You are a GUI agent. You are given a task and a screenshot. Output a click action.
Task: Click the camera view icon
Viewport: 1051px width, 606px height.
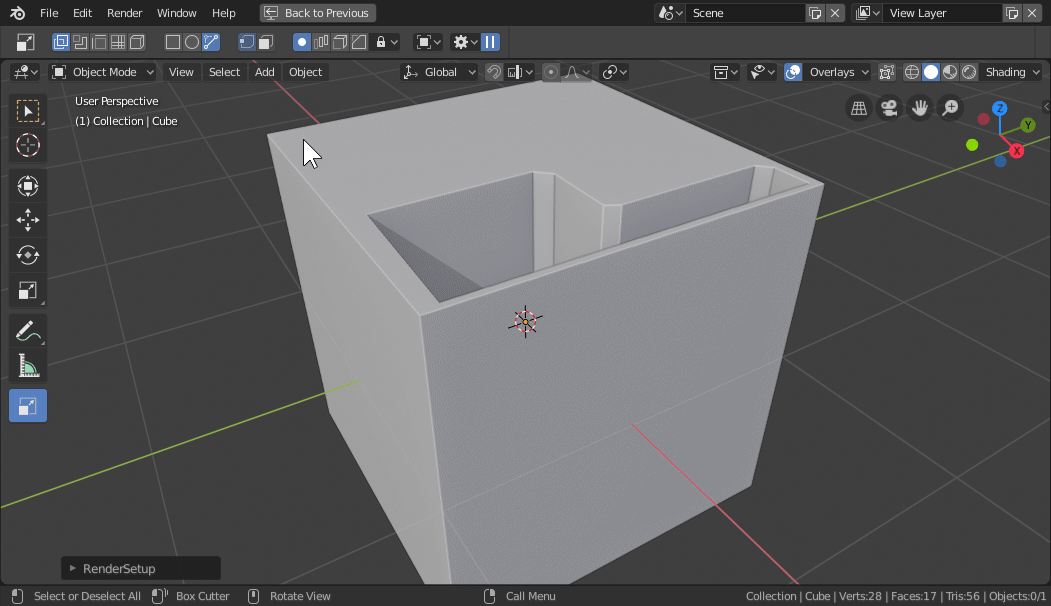[888, 108]
